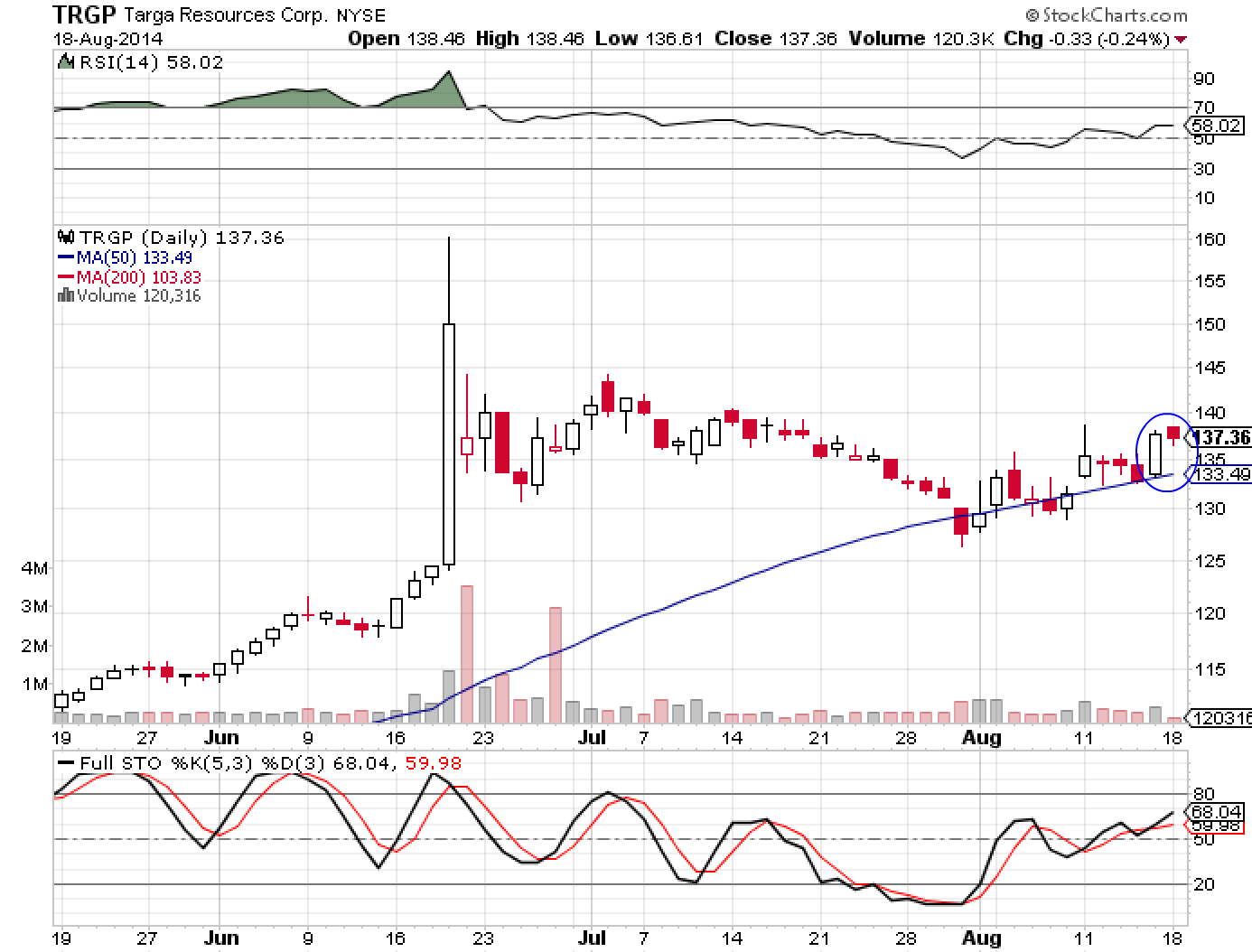The height and width of the screenshot is (952, 1252).
Task: Click the Open 138.46 value
Action: point(407,39)
